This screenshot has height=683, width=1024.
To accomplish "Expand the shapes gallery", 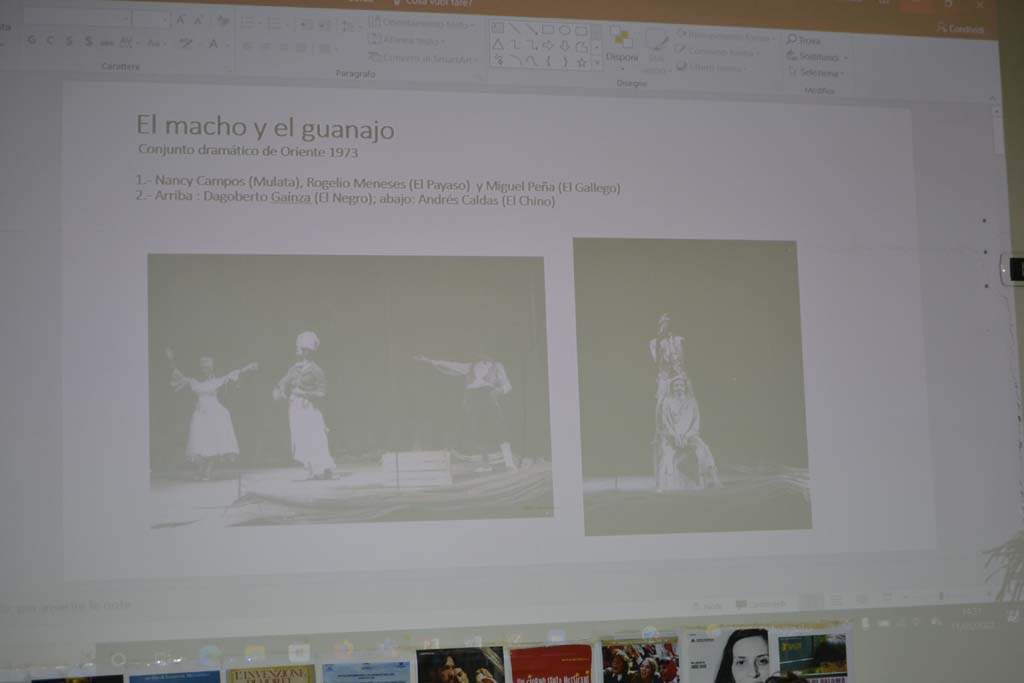I will coord(596,63).
